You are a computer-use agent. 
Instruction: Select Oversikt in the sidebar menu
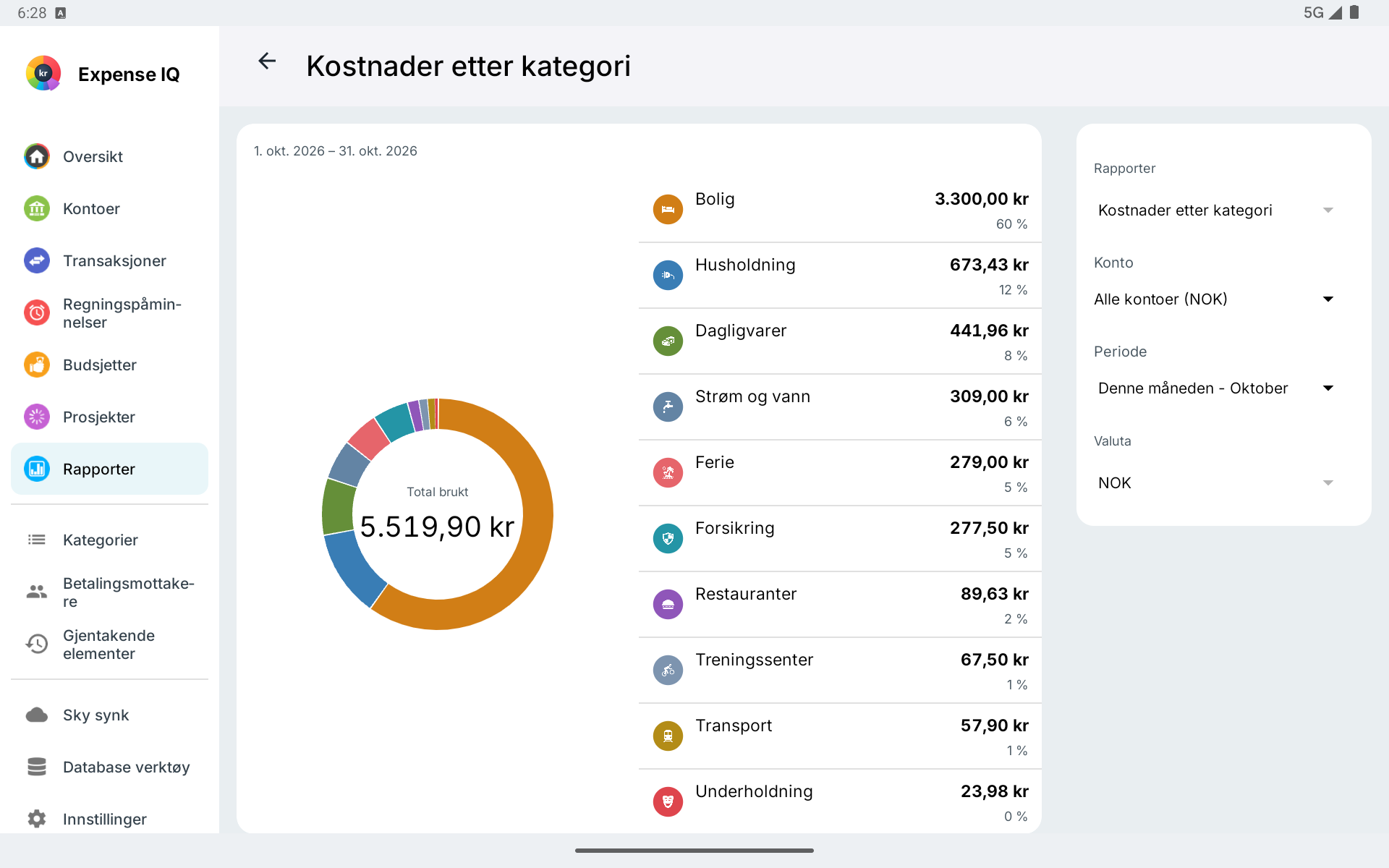pyautogui.click(x=109, y=156)
